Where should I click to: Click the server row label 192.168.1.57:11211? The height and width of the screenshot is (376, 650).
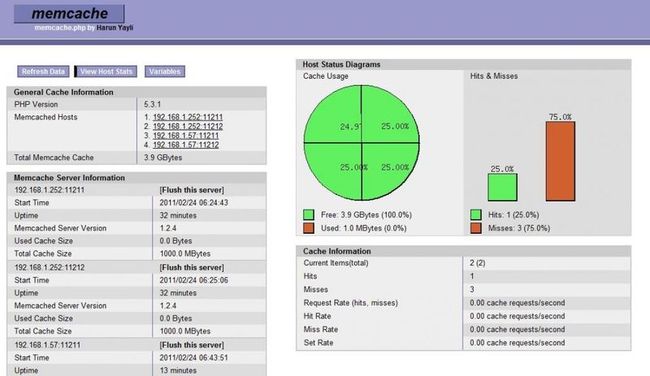pyautogui.click(x=47, y=345)
